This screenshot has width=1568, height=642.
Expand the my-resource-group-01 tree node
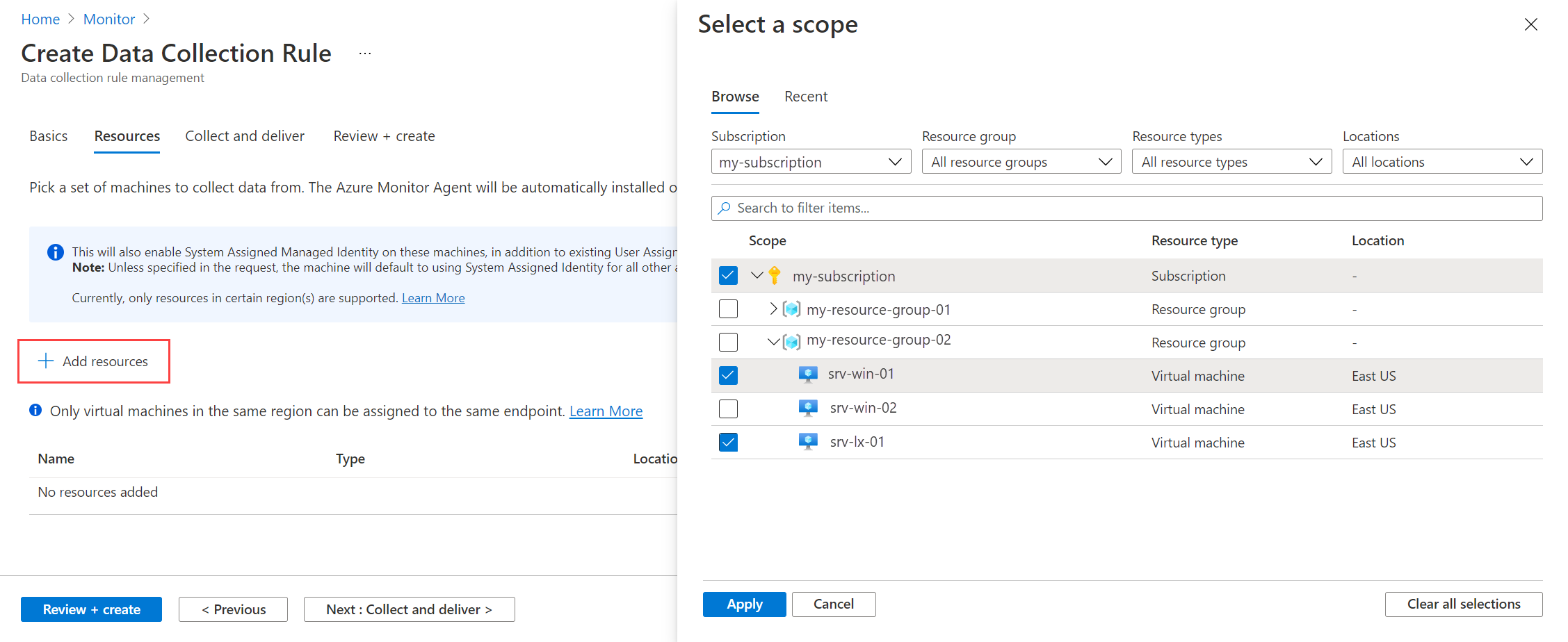coord(773,309)
